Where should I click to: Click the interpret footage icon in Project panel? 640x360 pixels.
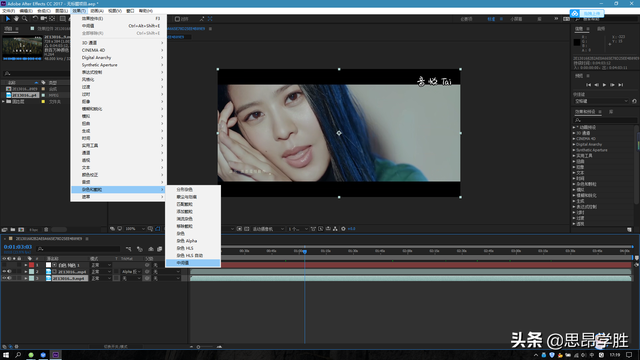coord(4,229)
